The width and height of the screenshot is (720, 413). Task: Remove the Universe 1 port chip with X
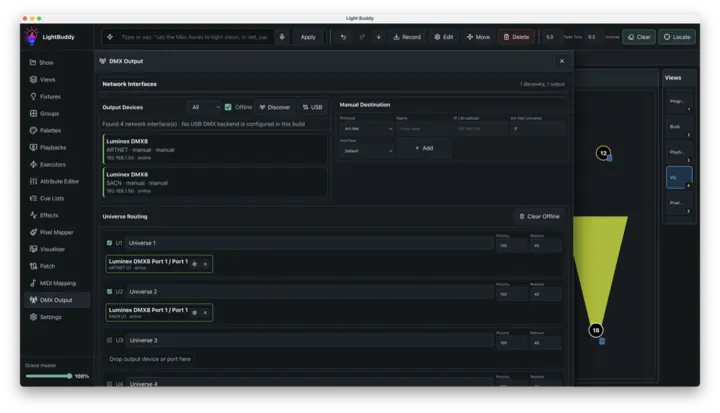pyautogui.click(x=205, y=264)
